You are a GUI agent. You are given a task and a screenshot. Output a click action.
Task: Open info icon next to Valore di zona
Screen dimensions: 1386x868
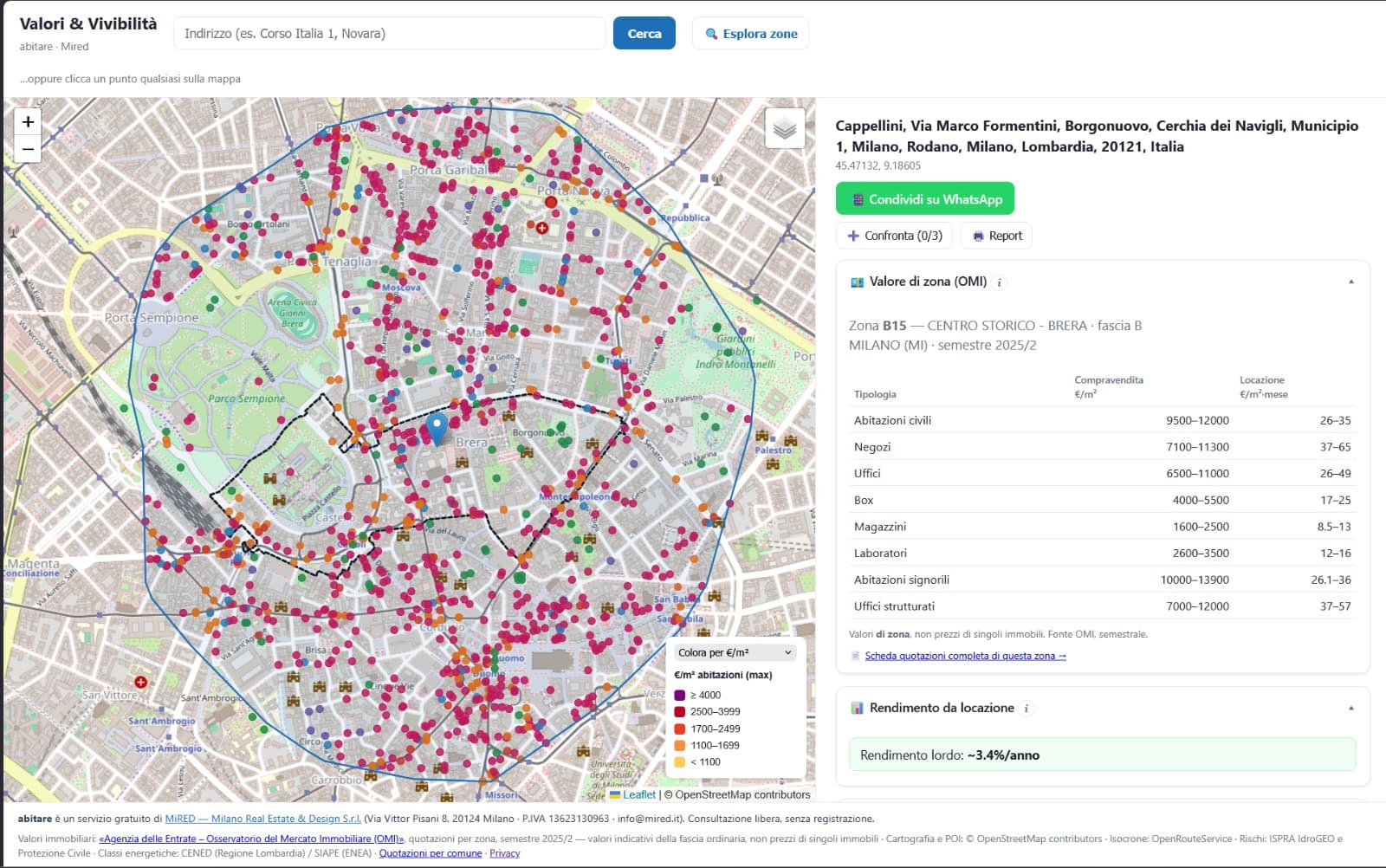point(999,282)
